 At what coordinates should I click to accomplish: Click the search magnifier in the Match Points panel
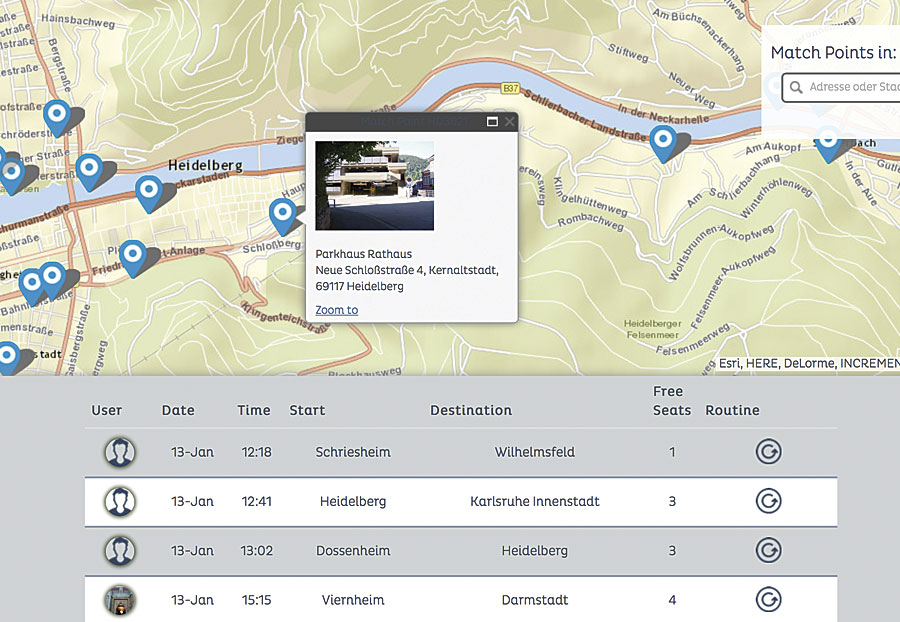(796, 88)
